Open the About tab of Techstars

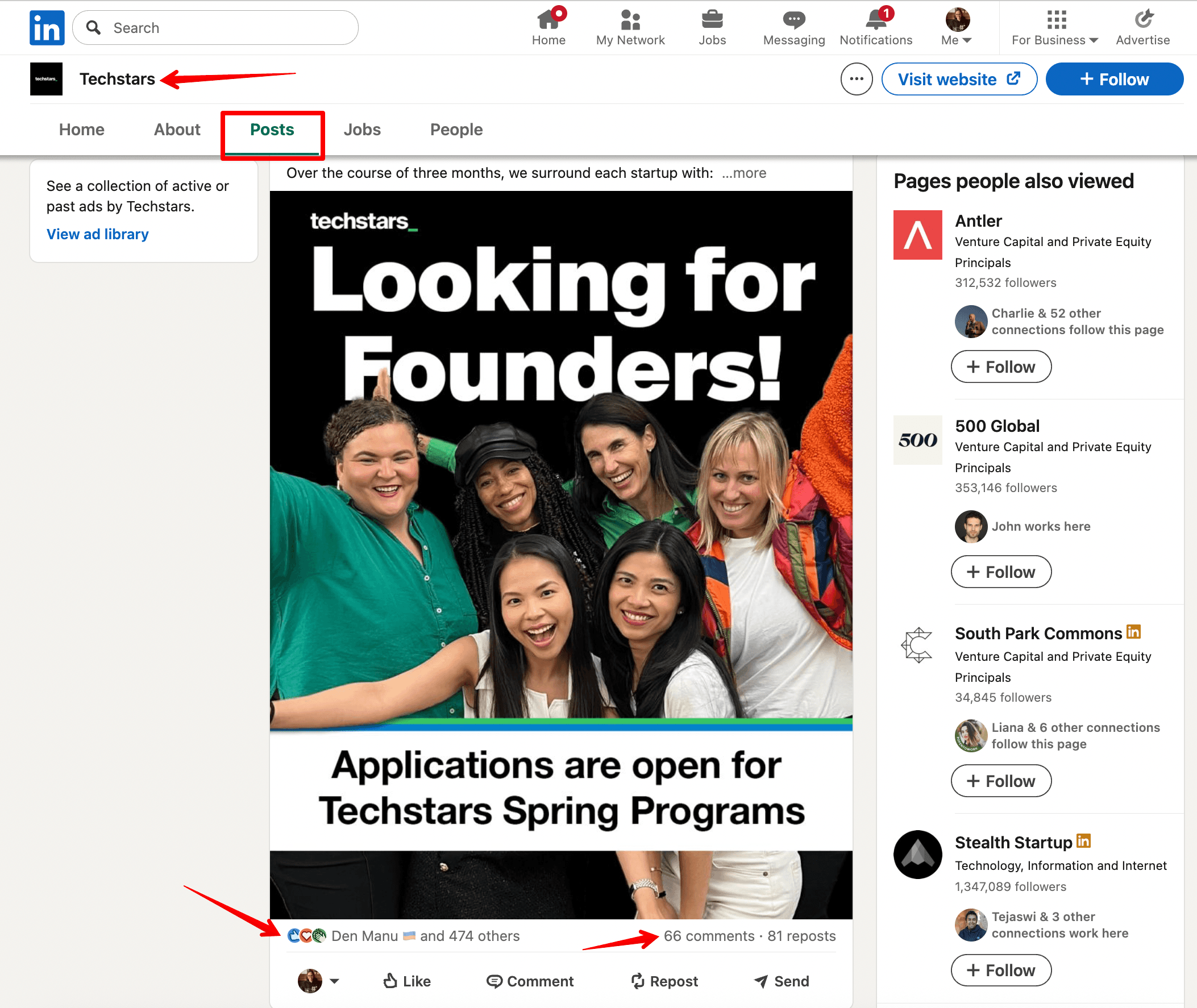176,129
